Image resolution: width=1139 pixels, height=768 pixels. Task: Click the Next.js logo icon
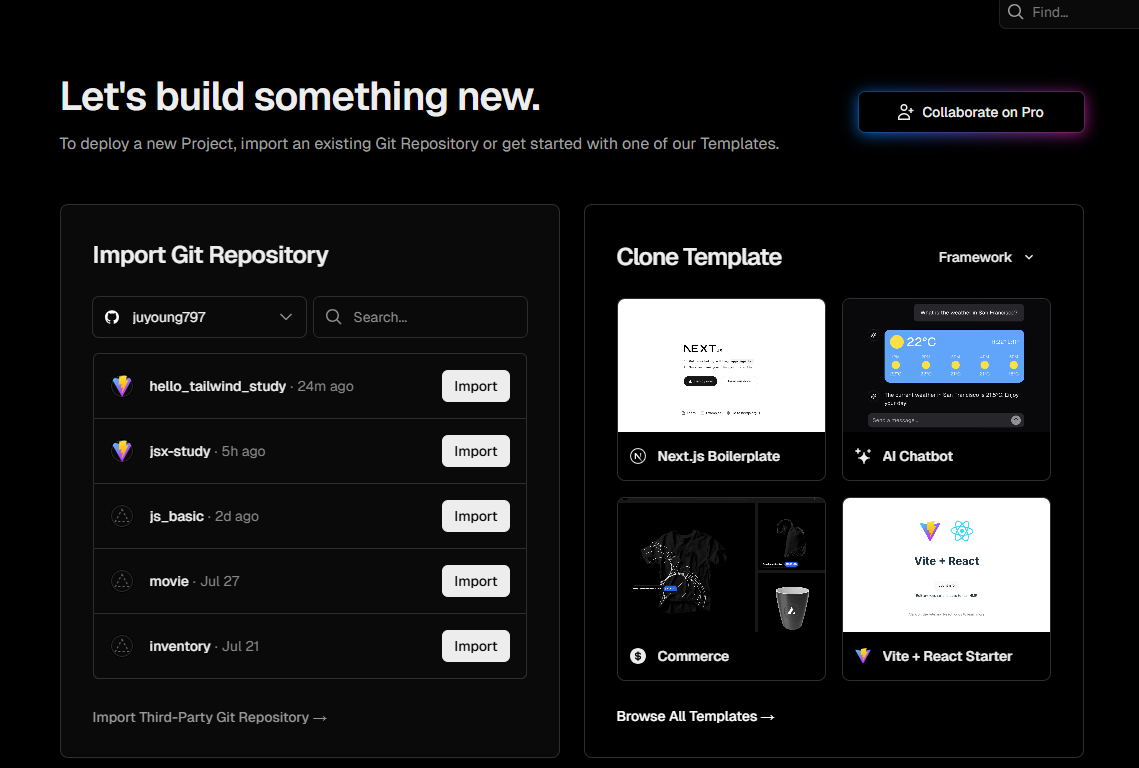pyautogui.click(x=638, y=456)
